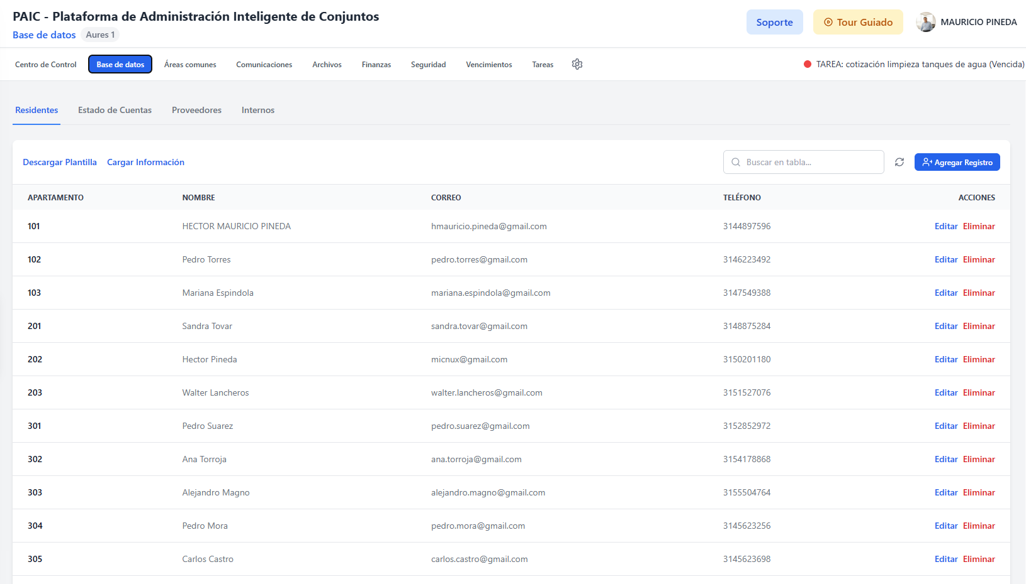Delete Walter Lancheros' record with Eliminar
The image size is (1026, 584).
click(978, 392)
